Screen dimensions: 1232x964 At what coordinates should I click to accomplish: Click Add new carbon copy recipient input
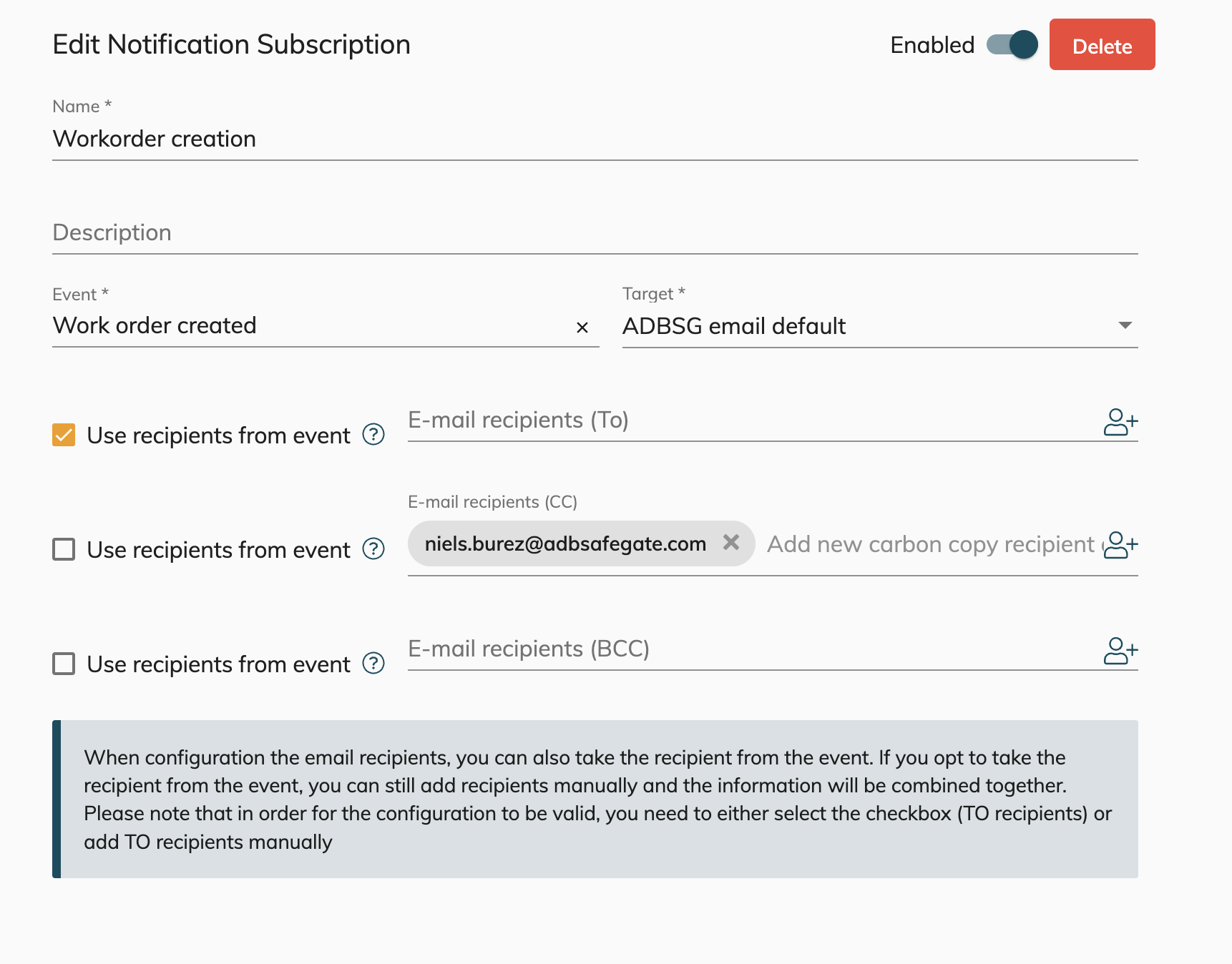930,545
